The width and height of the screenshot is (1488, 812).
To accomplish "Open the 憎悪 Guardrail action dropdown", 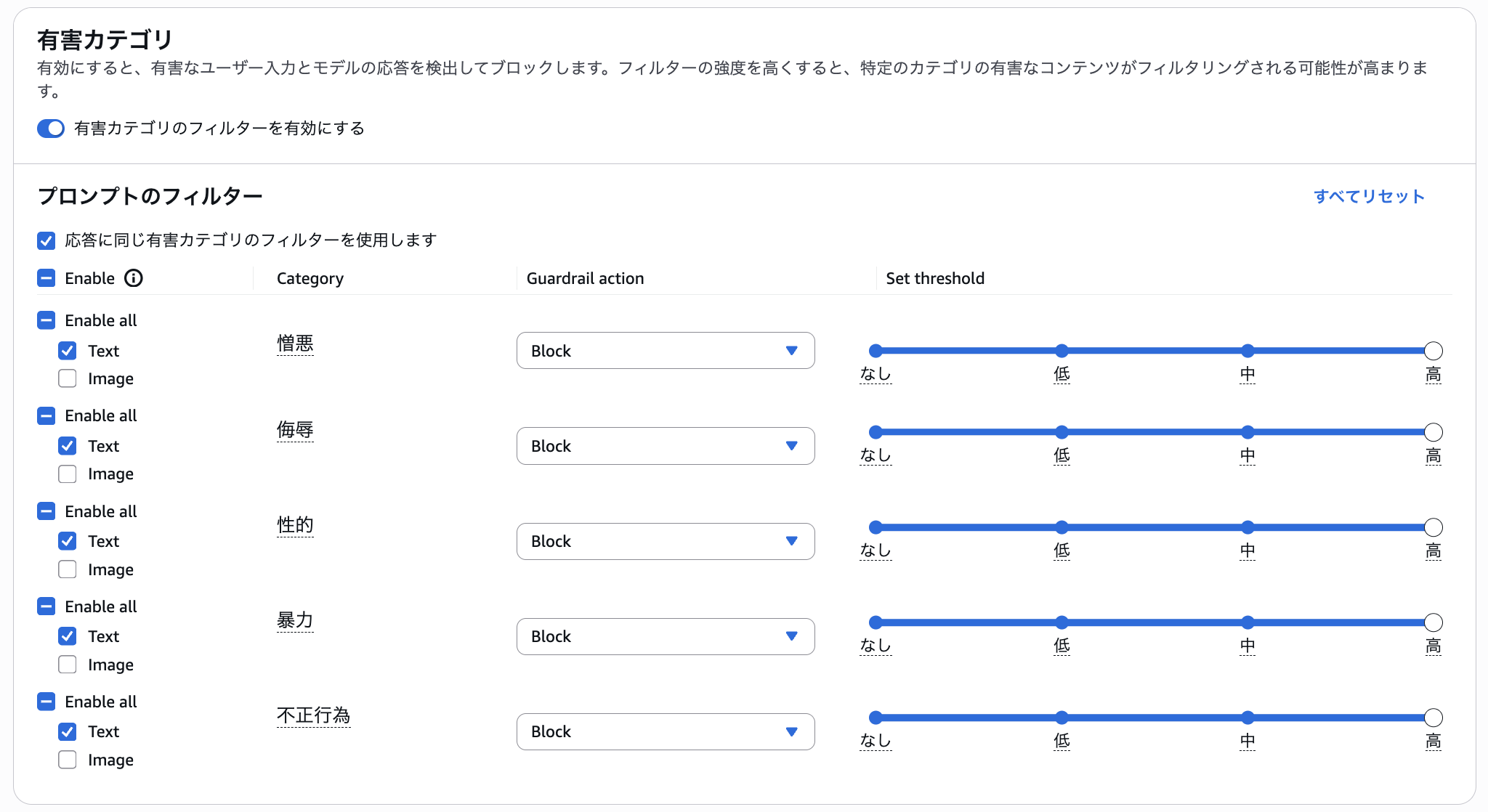I will pos(665,351).
